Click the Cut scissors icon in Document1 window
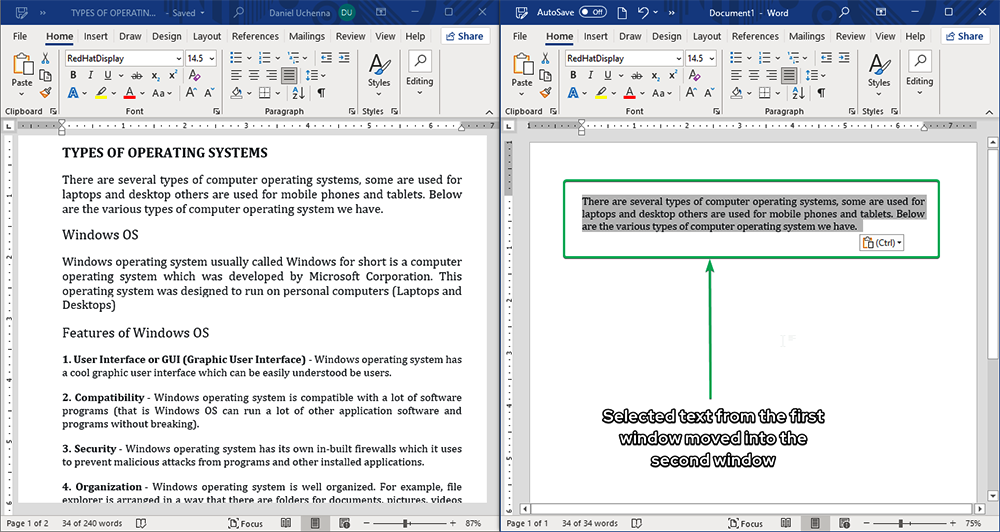 click(546, 59)
